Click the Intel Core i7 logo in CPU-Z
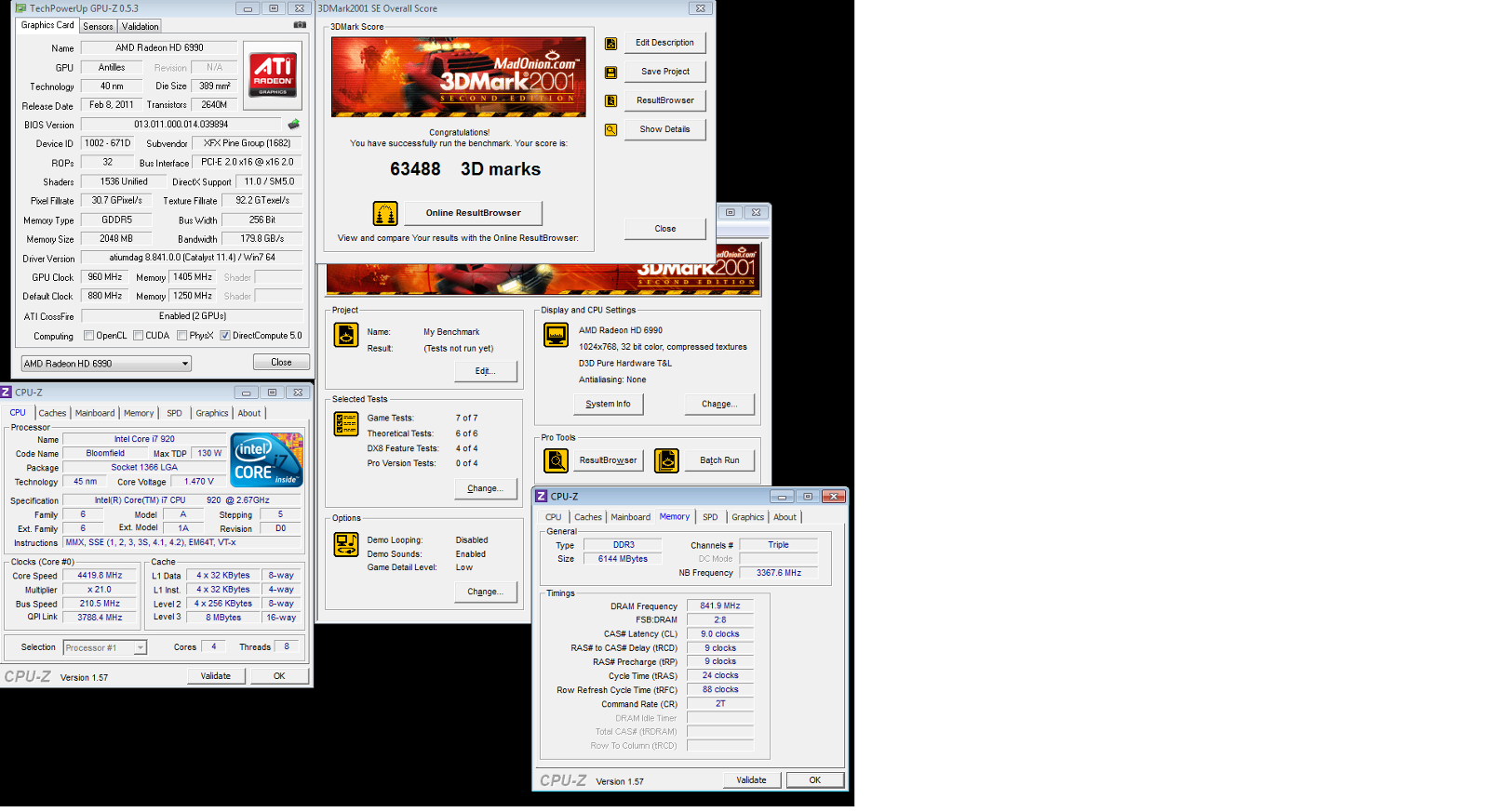The height and width of the screenshot is (812, 1489). pyautogui.click(x=267, y=459)
